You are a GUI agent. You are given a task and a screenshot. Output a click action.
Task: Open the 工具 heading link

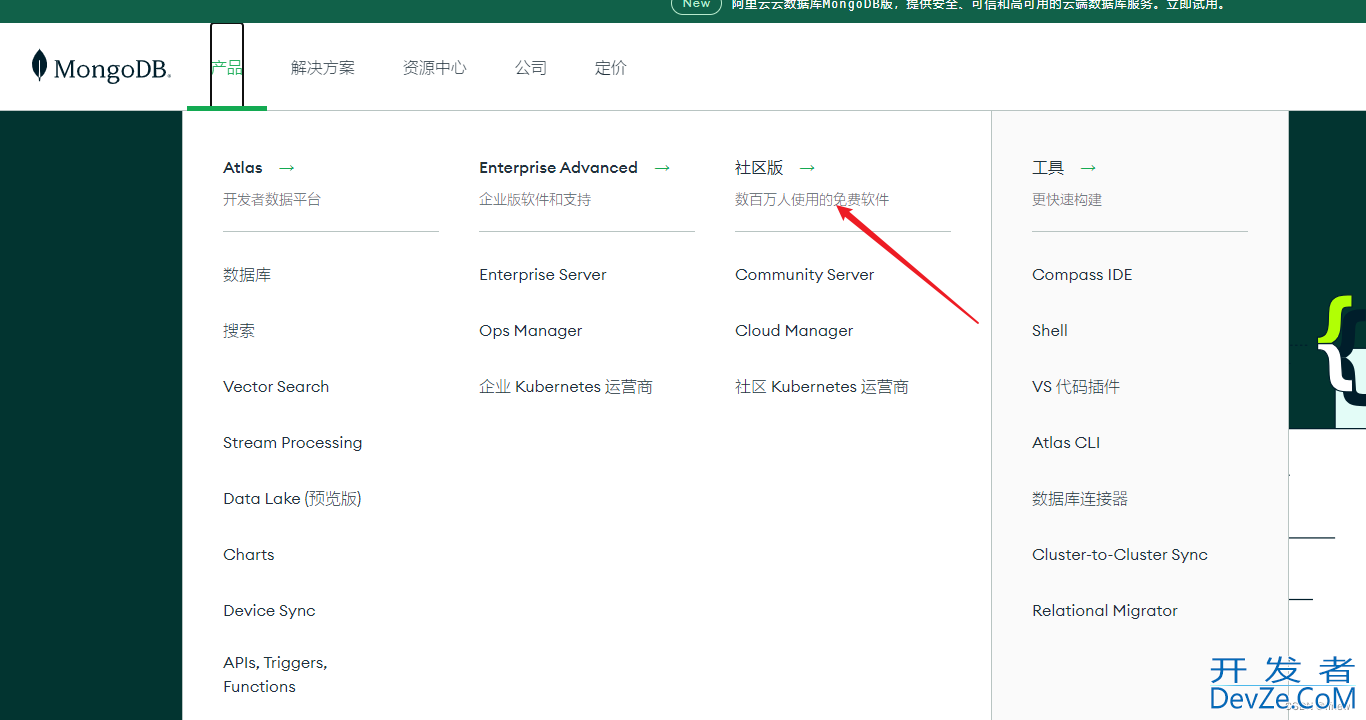(1048, 168)
